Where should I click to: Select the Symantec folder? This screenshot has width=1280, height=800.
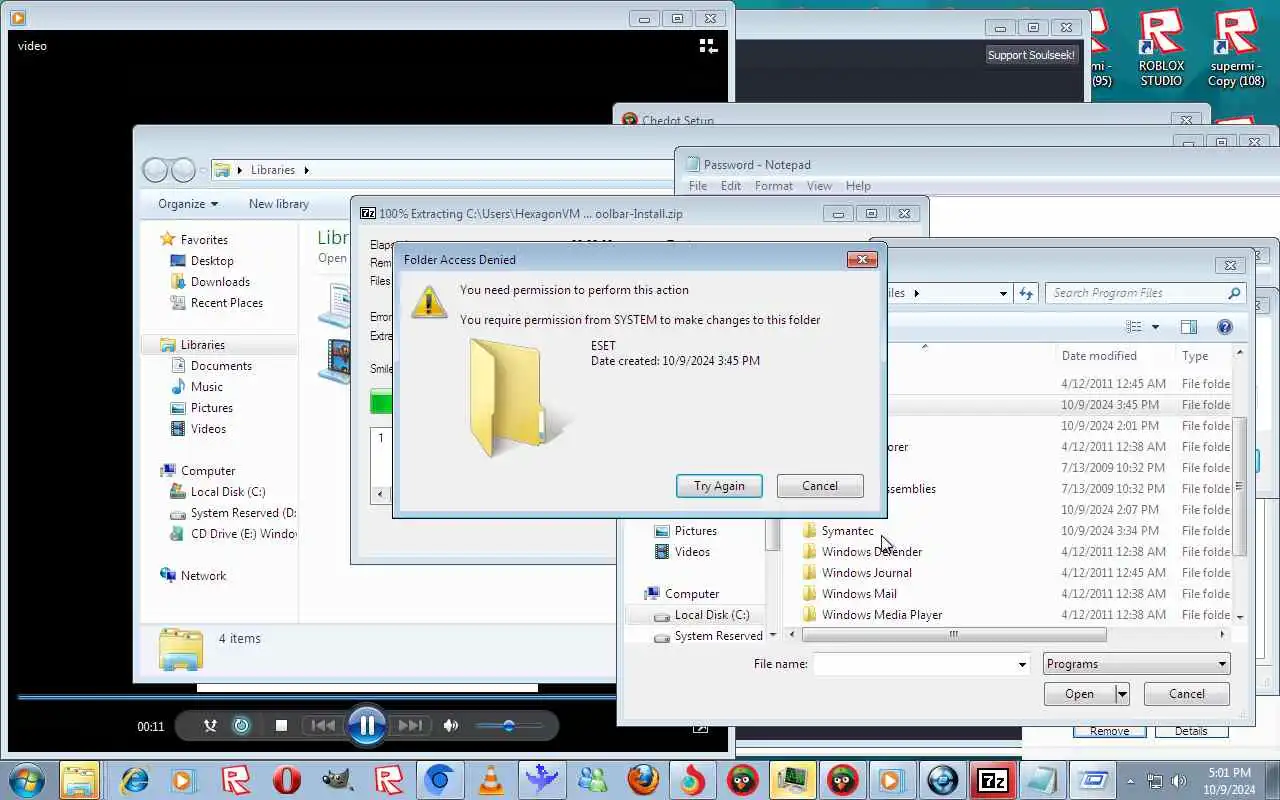pos(847,531)
